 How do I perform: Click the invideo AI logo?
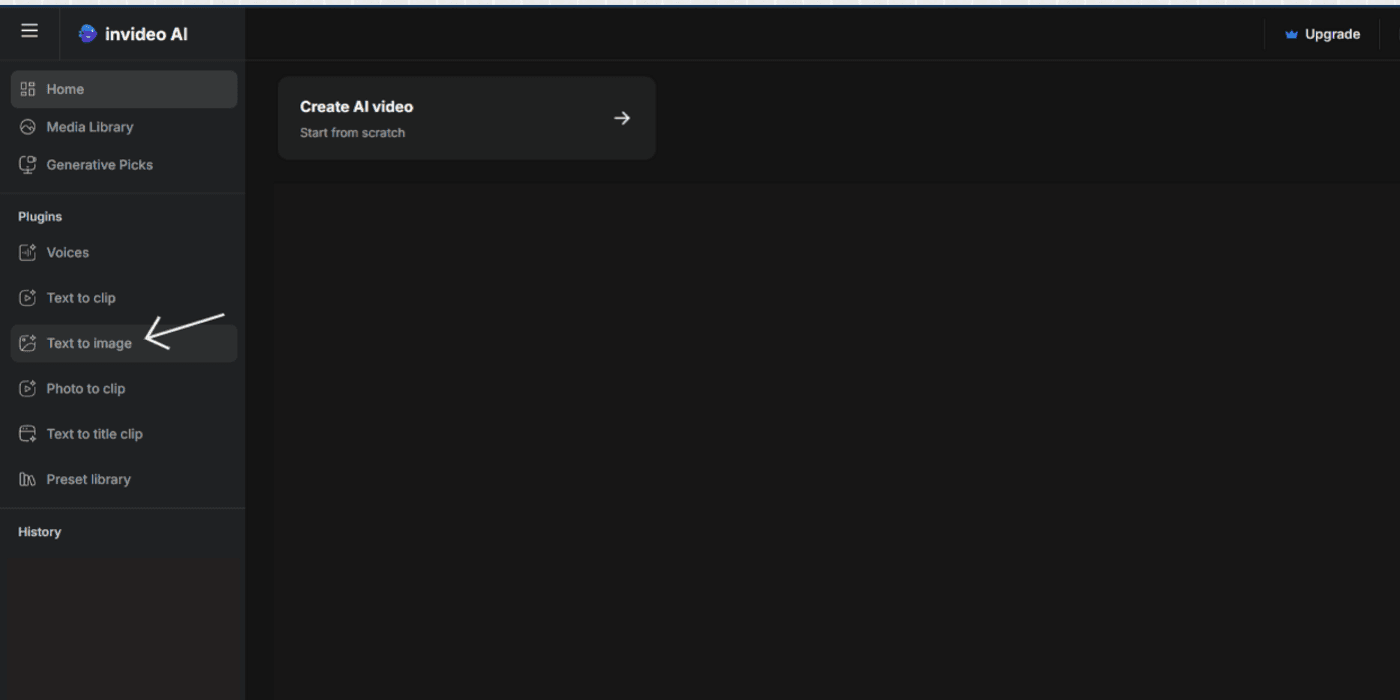pyautogui.click(x=133, y=33)
